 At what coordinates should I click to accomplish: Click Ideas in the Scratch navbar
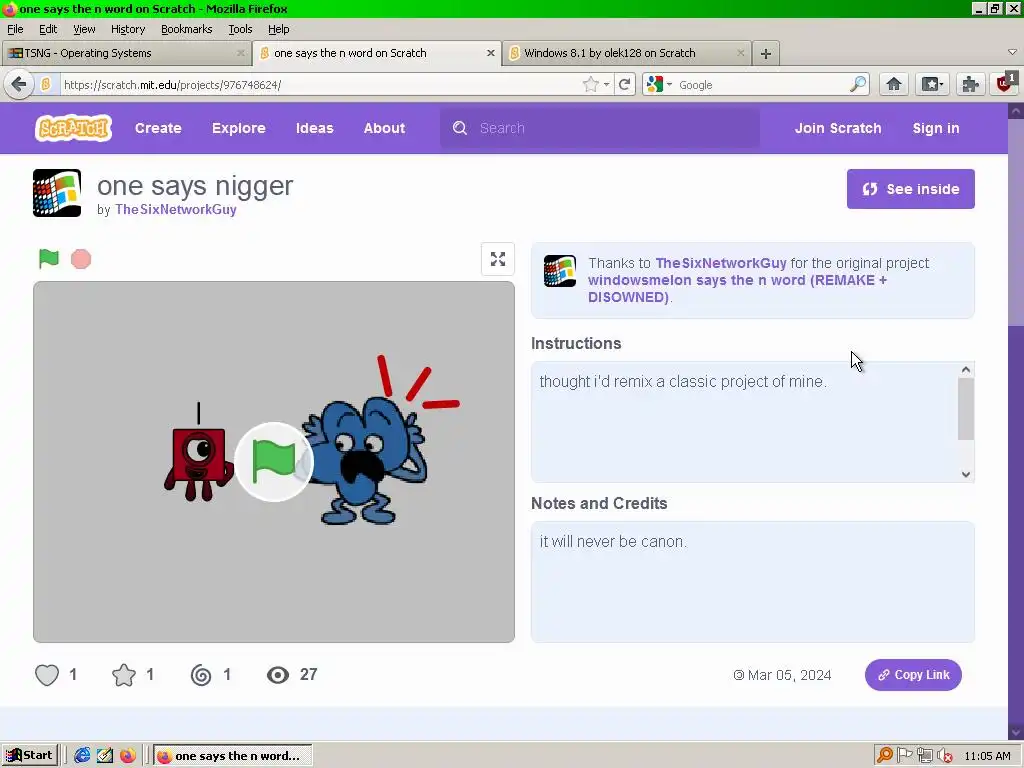[x=315, y=128]
